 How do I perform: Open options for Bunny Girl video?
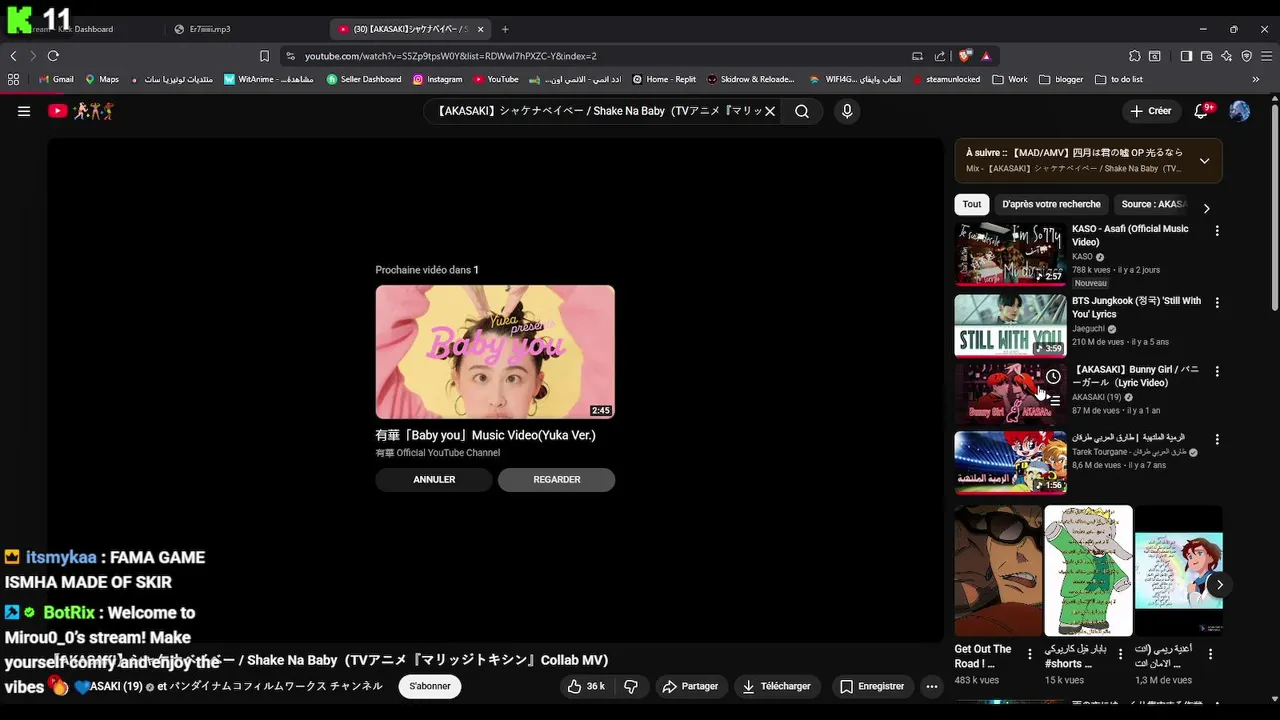click(x=1217, y=371)
